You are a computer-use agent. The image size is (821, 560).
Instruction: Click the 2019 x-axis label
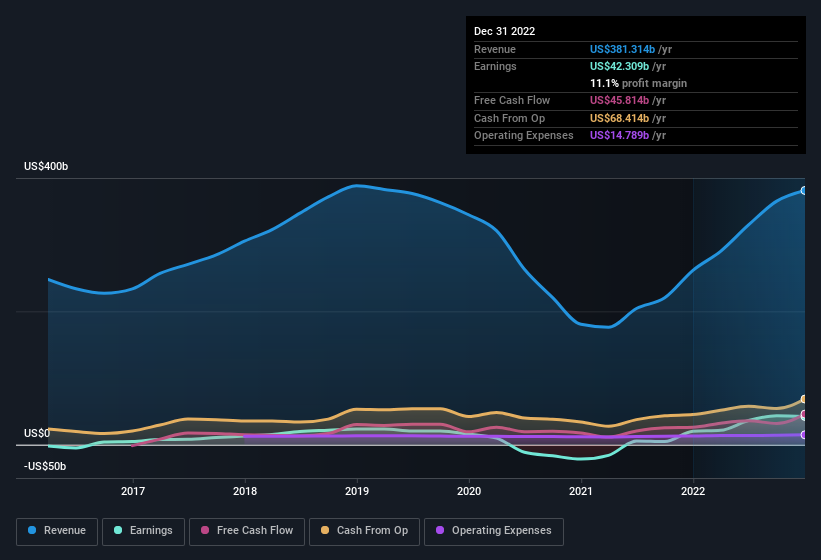click(x=357, y=491)
